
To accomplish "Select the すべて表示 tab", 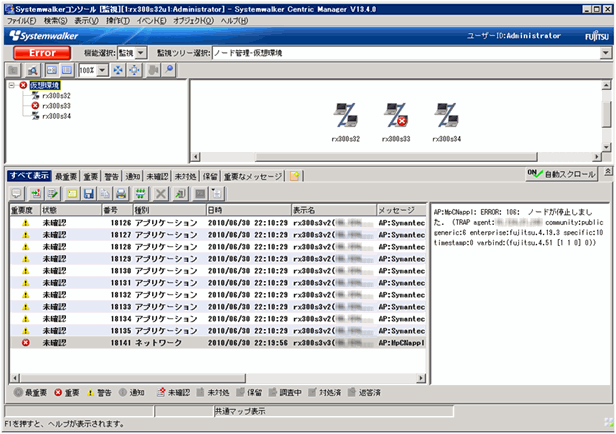I will 29,176.
